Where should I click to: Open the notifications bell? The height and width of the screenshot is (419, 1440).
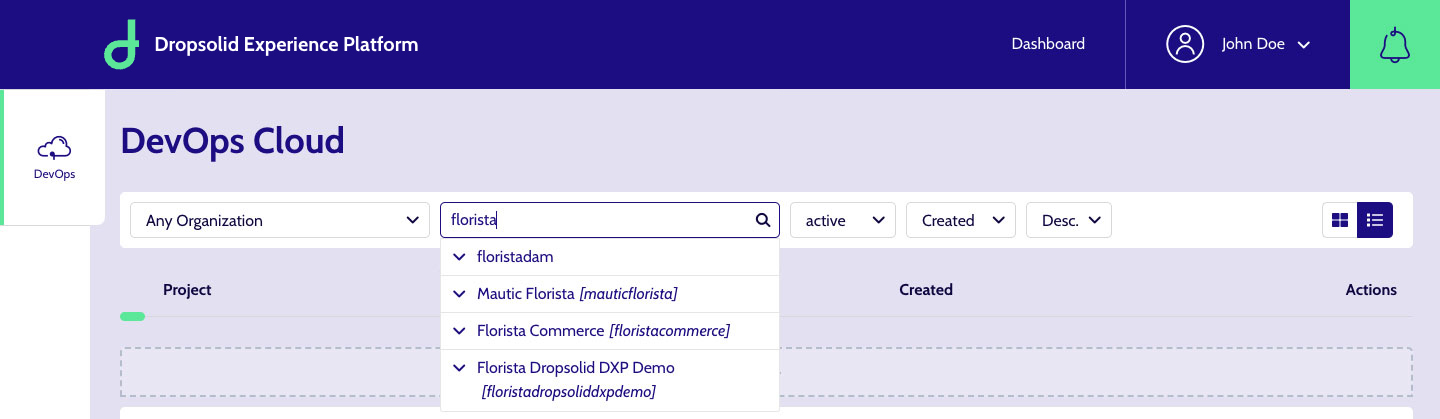pyautogui.click(x=1394, y=45)
